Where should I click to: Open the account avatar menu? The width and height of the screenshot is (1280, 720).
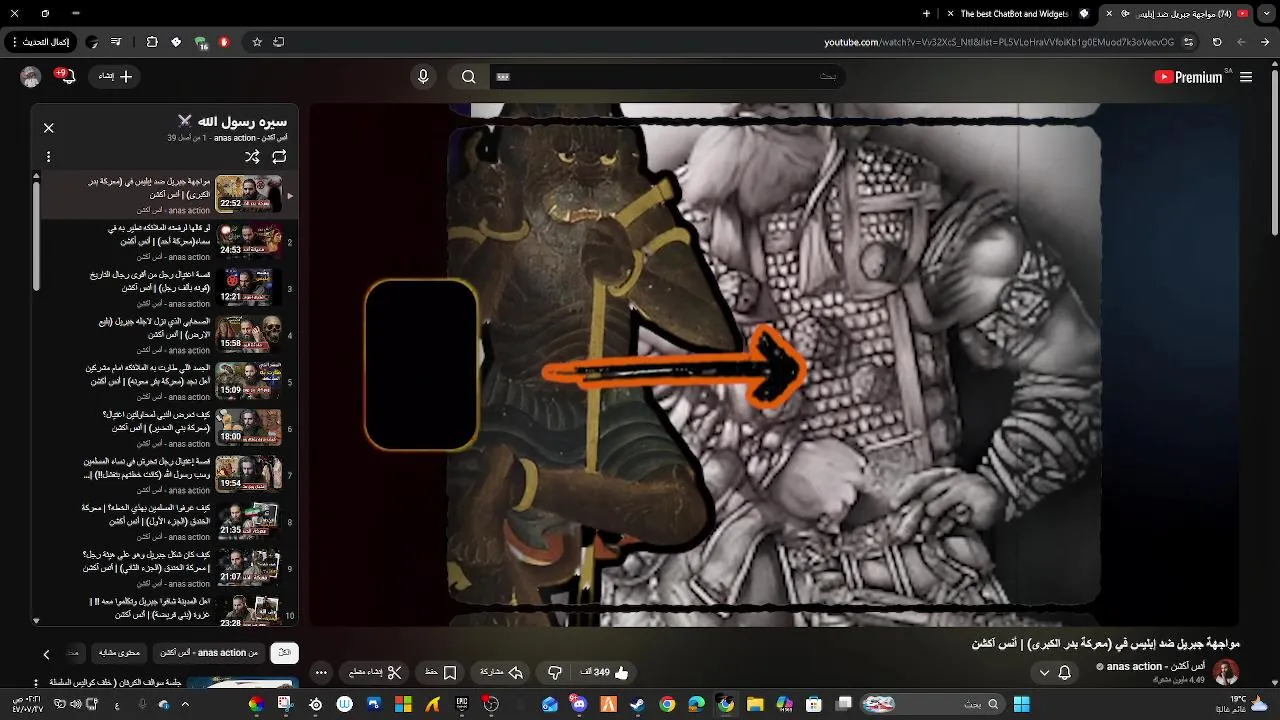(31, 77)
